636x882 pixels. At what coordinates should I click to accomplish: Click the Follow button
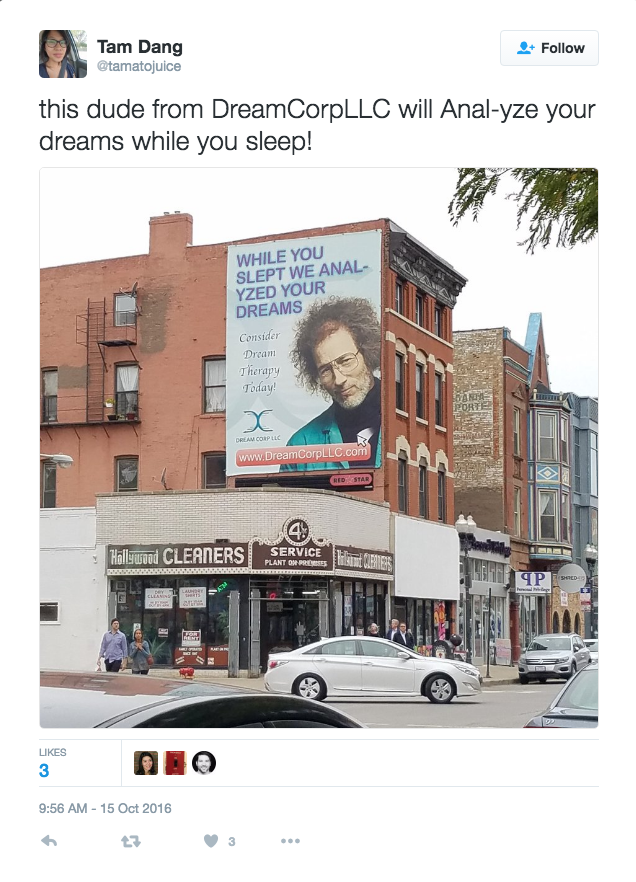tap(549, 48)
